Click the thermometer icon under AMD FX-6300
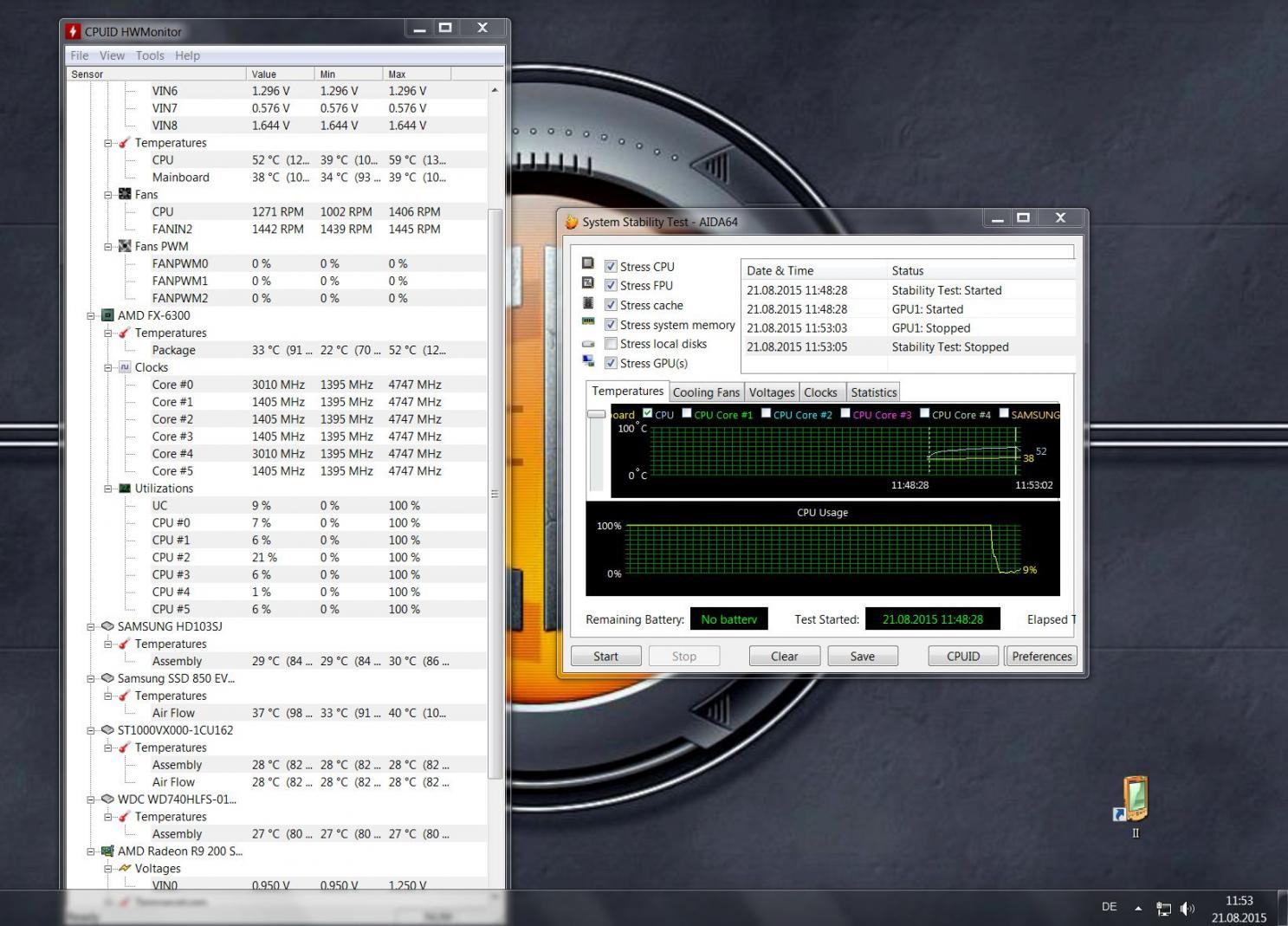Viewport: 1288px width, 926px height. tap(125, 333)
